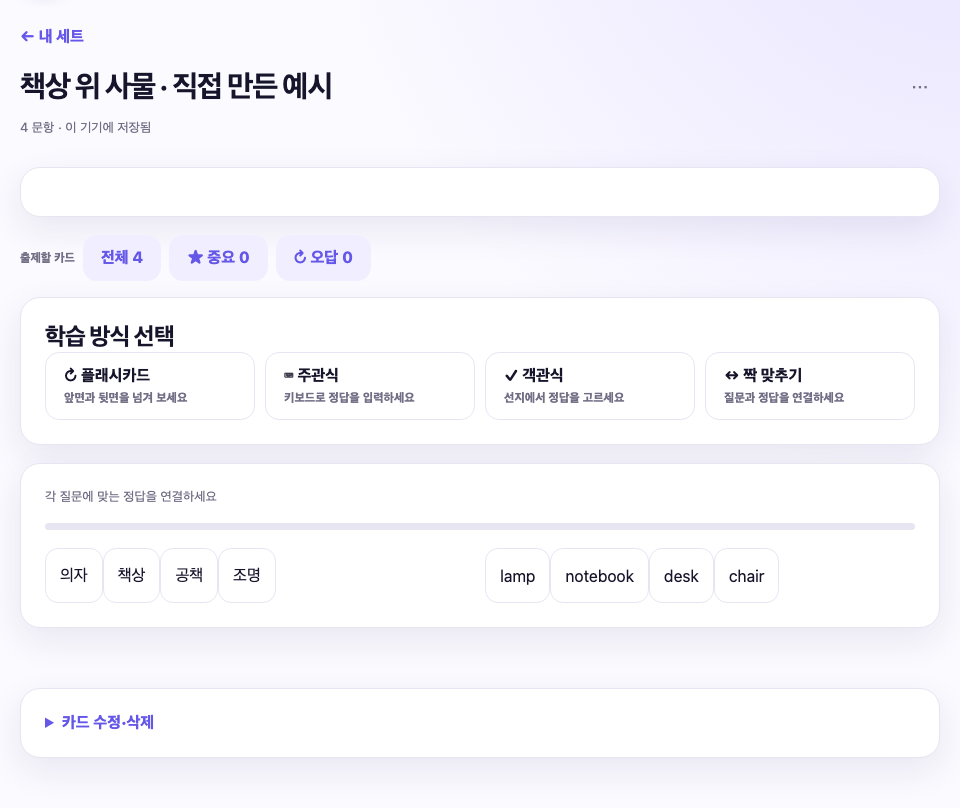Select the 책상 question tile

click(x=132, y=575)
